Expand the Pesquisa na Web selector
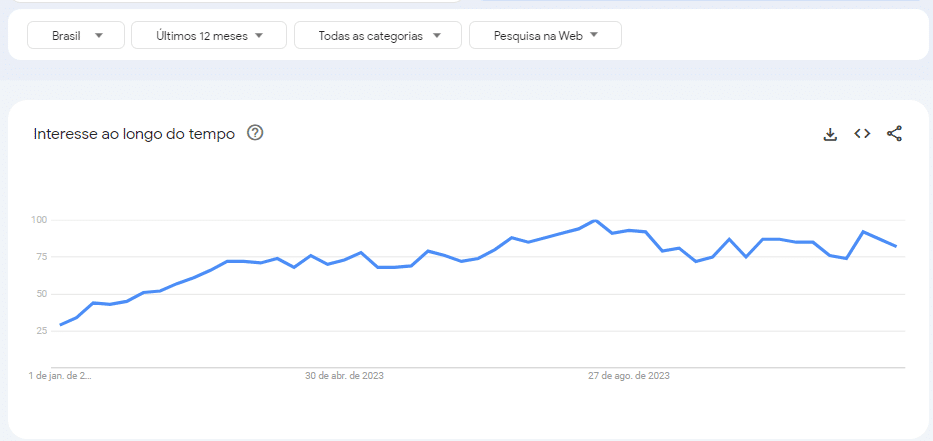Viewport: 933px width, 441px height. coord(546,35)
